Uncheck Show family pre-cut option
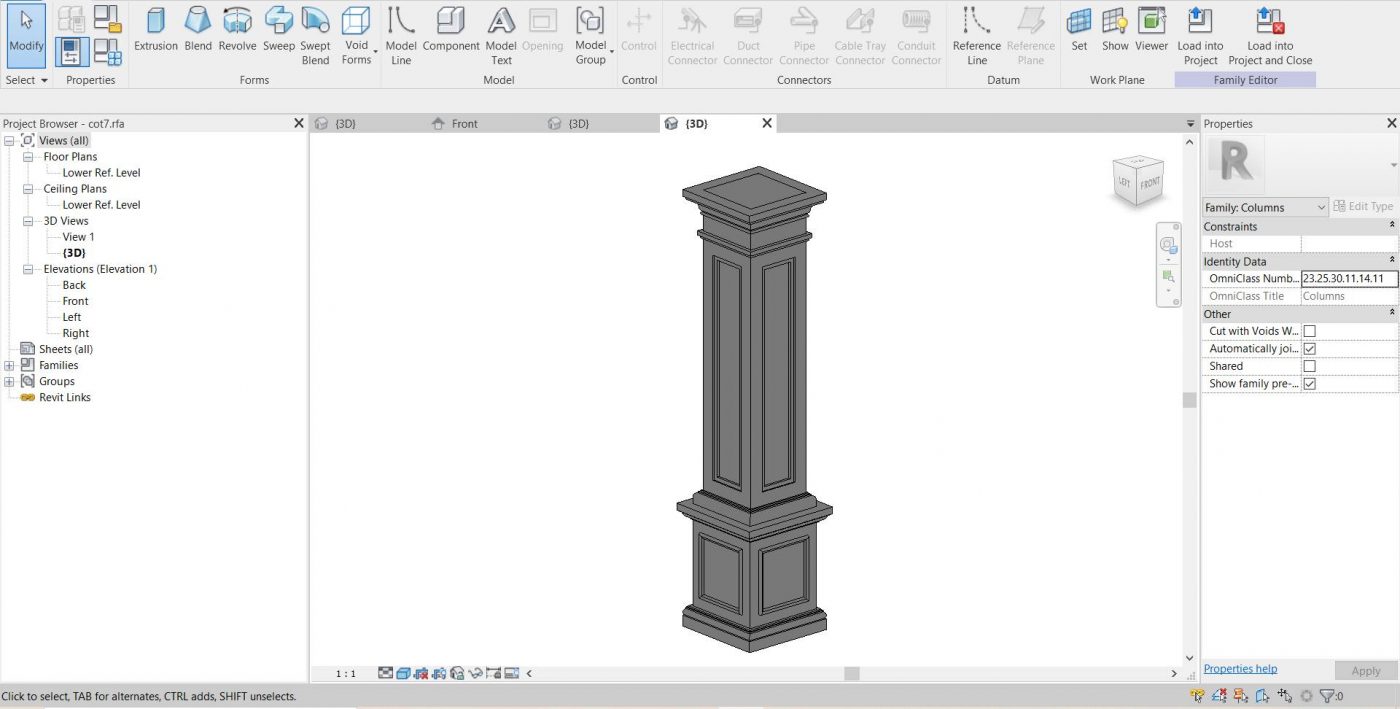The image size is (1400, 709). 1309,384
